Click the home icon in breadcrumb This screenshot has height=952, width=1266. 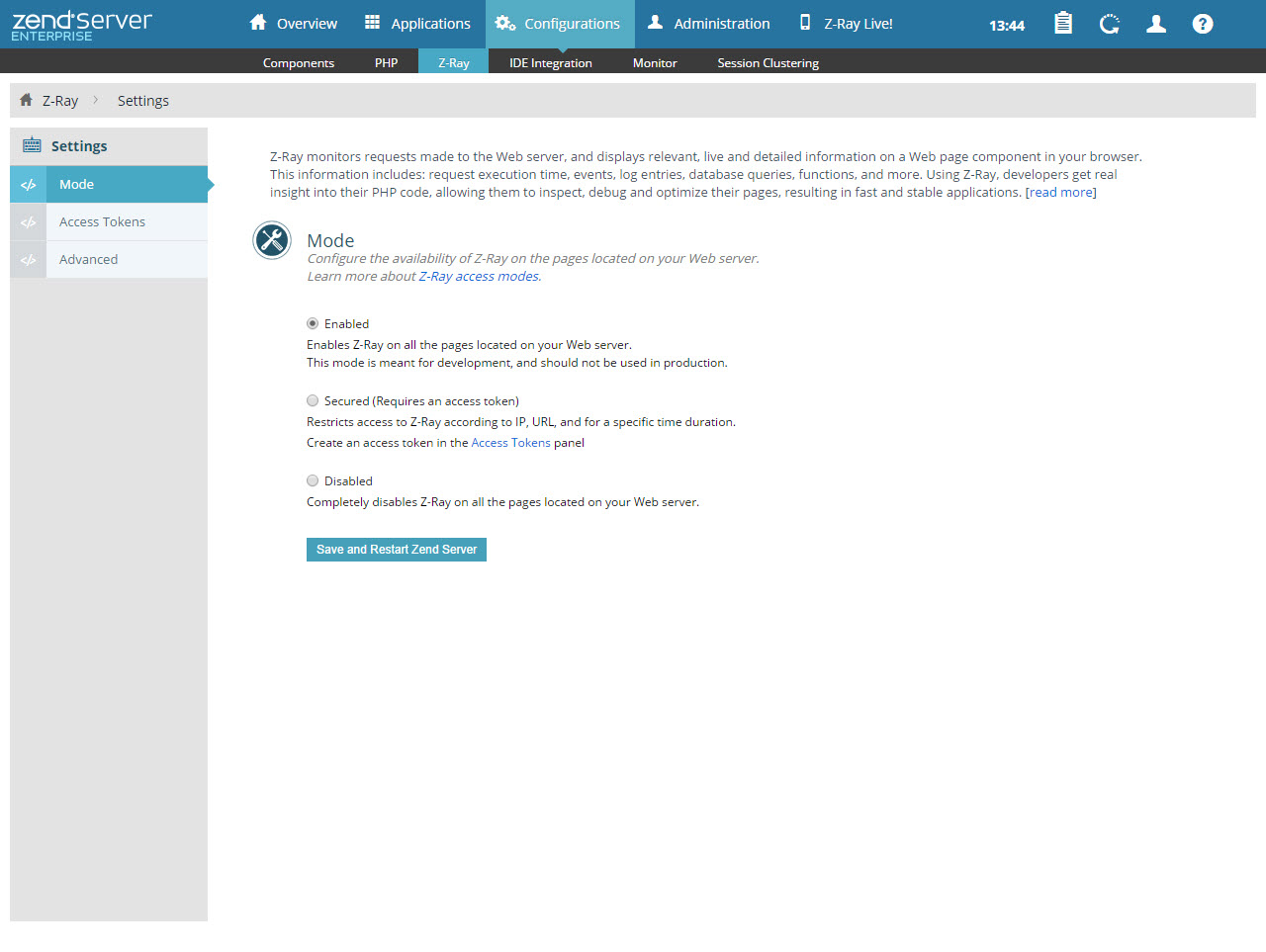(x=27, y=100)
